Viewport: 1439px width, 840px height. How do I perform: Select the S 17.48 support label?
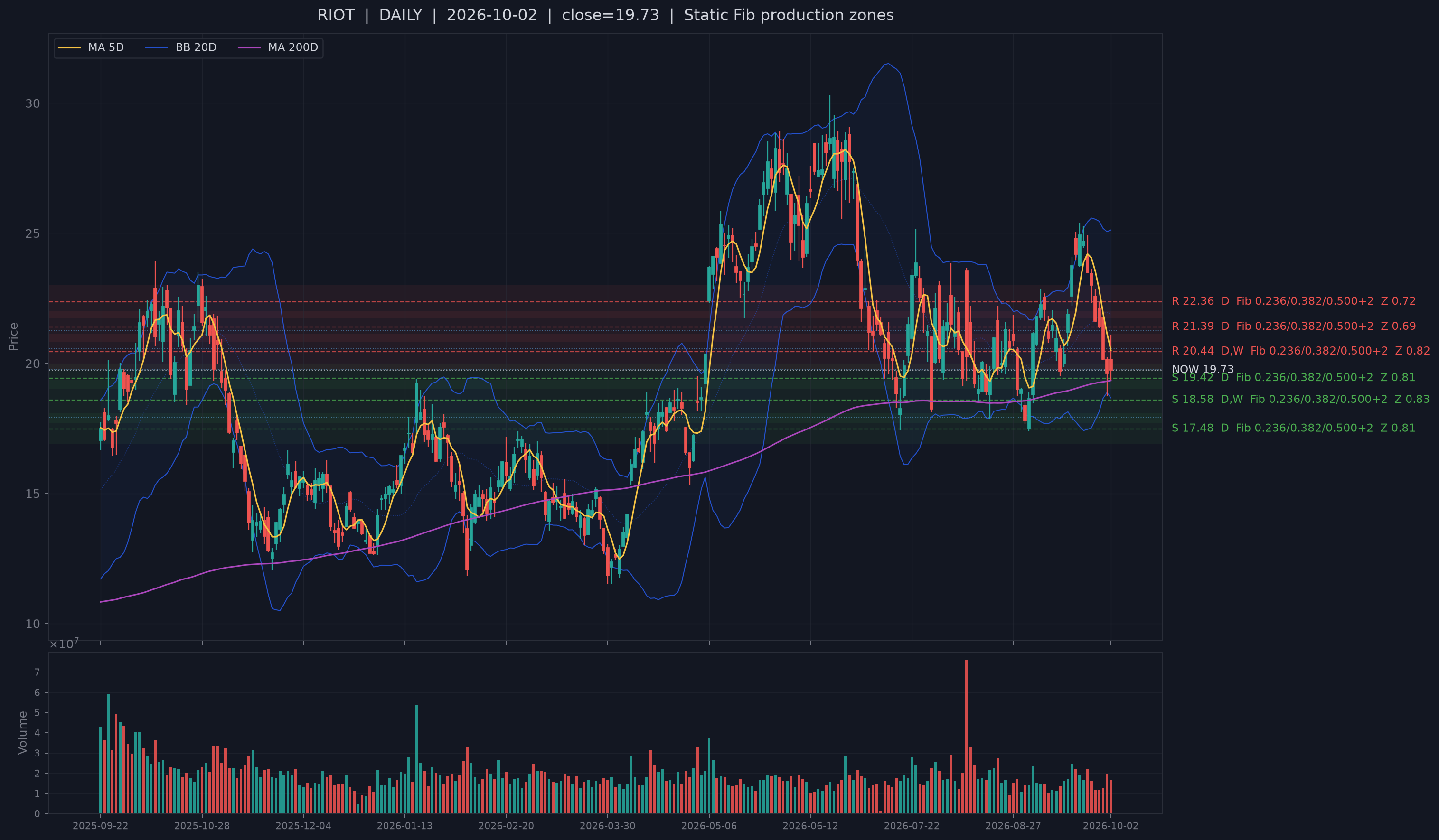coord(1293,428)
